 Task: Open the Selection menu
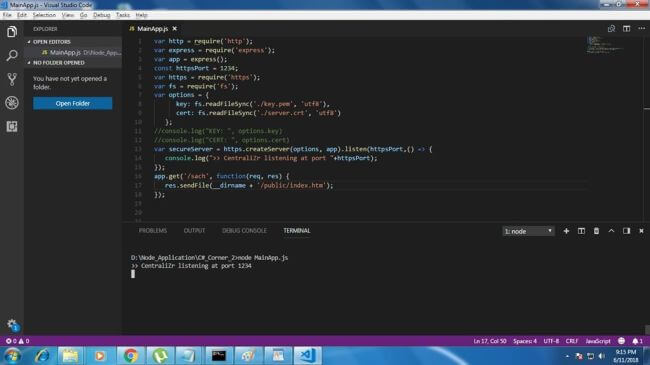pyautogui.click(x=44, y=15)
